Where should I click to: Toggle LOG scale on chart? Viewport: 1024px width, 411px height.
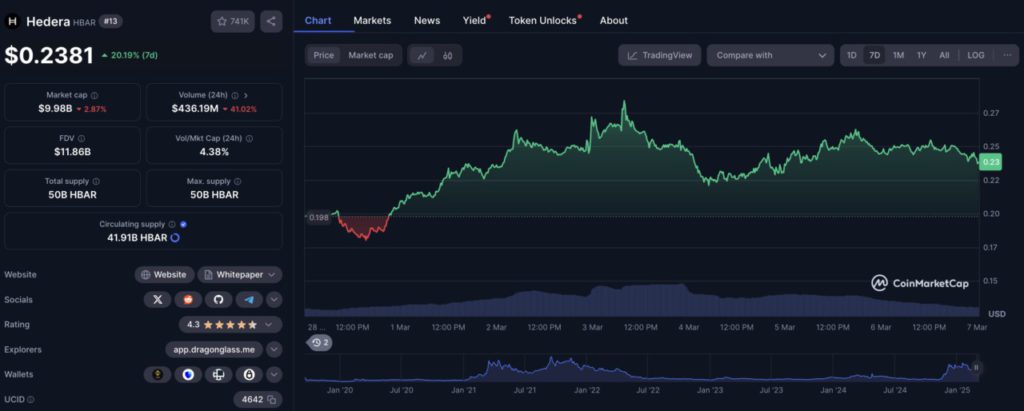click(x=976, y=56)
